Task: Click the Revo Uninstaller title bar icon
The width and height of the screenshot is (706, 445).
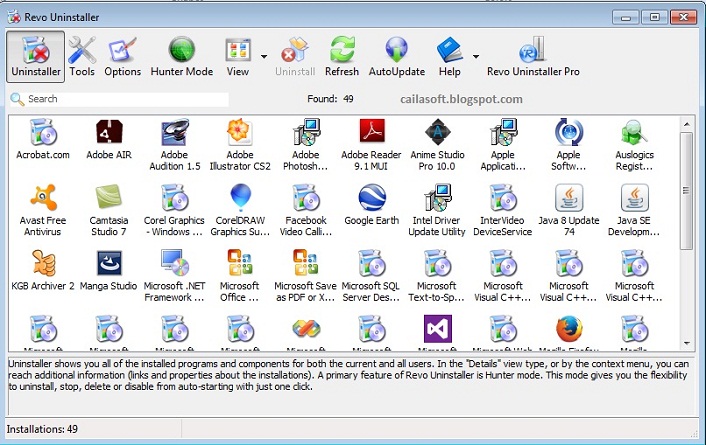Action: click(14, 17)
